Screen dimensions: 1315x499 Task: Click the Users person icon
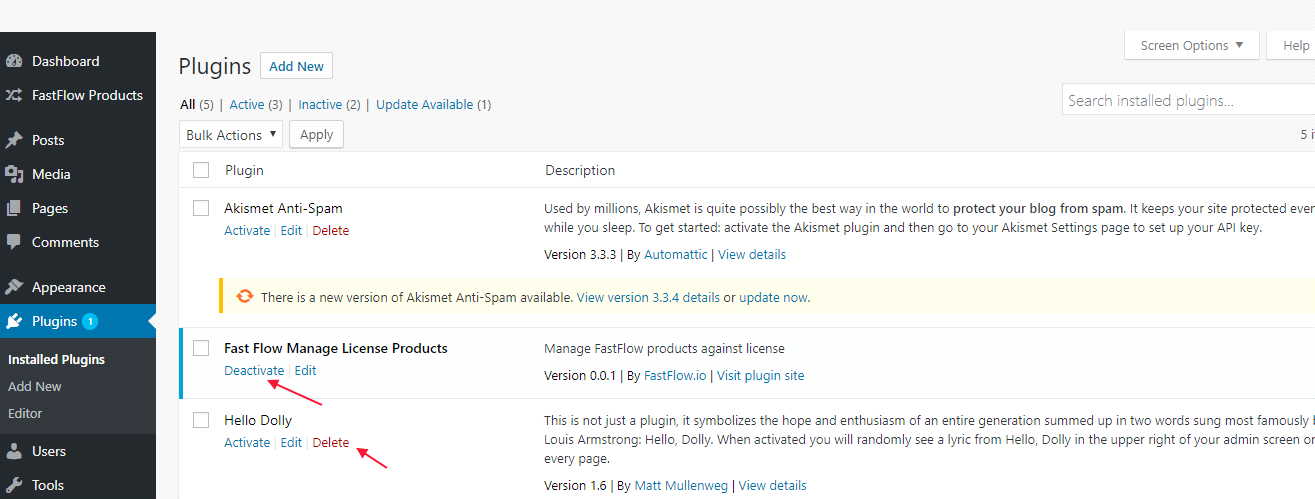coord(14,451)
